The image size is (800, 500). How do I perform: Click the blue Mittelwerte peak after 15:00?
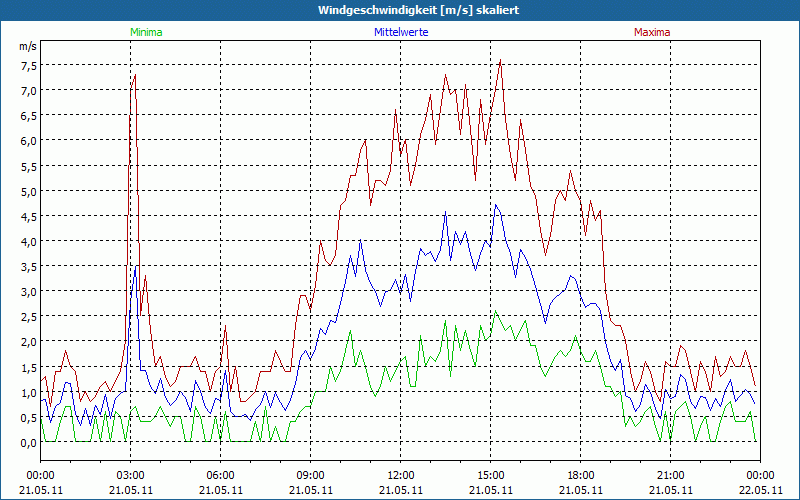495,205
